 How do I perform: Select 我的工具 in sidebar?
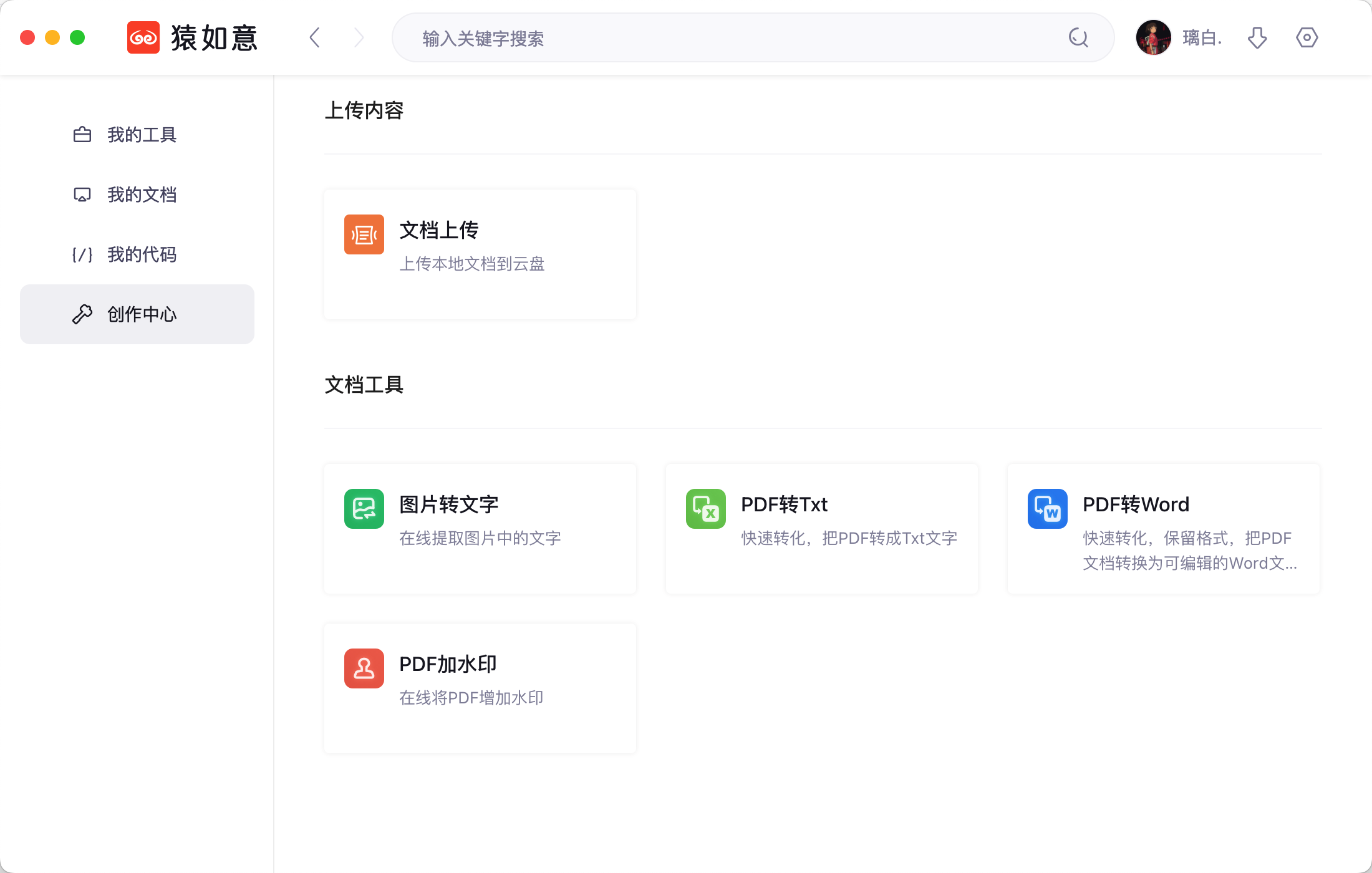(137, 135)
